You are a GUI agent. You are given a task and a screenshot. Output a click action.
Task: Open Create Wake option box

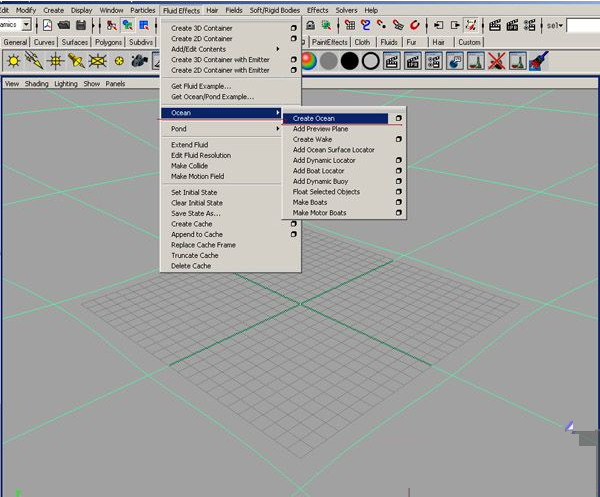[398, 139]
